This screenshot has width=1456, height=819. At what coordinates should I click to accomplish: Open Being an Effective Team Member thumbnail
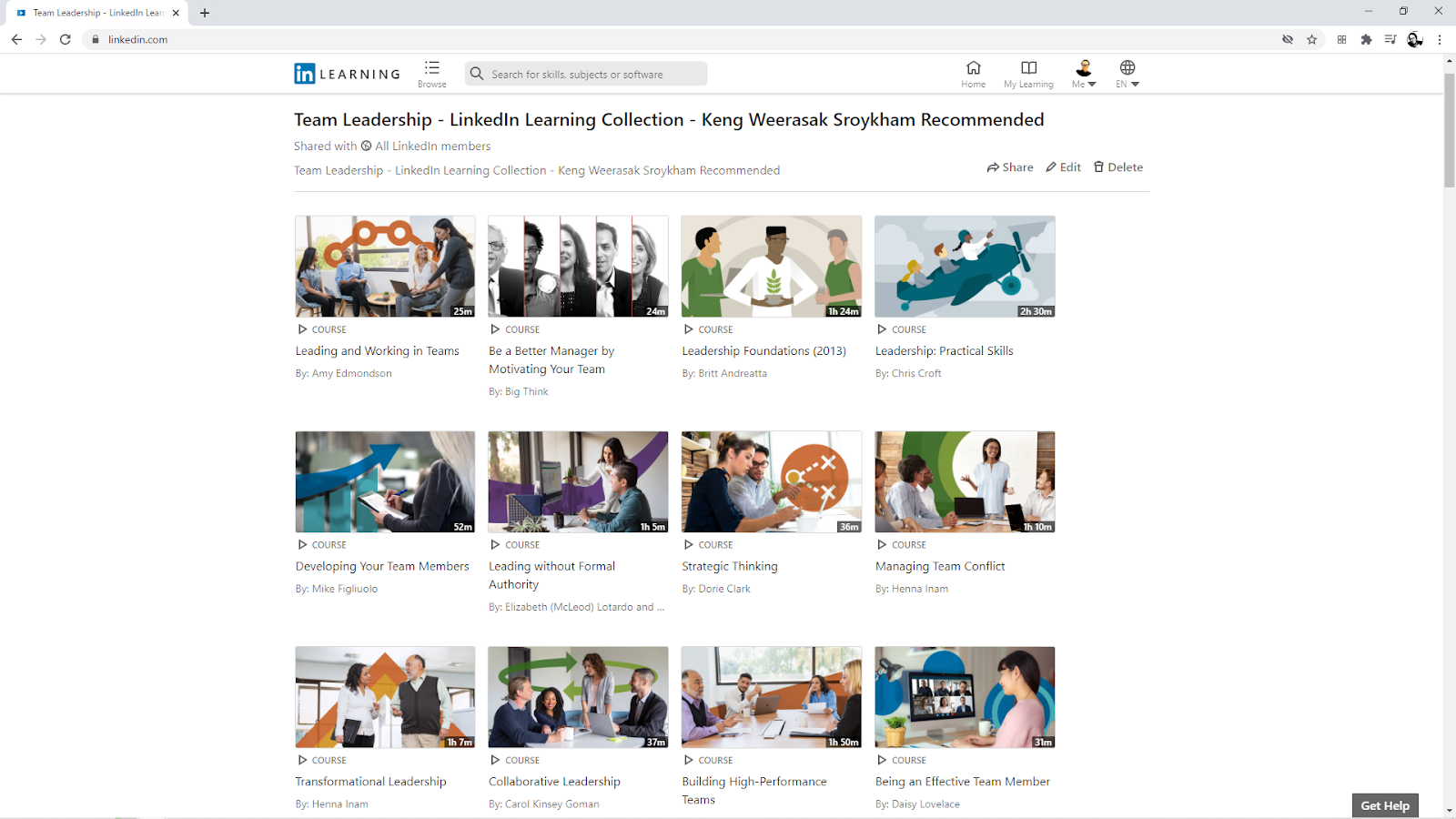point(965,698)
